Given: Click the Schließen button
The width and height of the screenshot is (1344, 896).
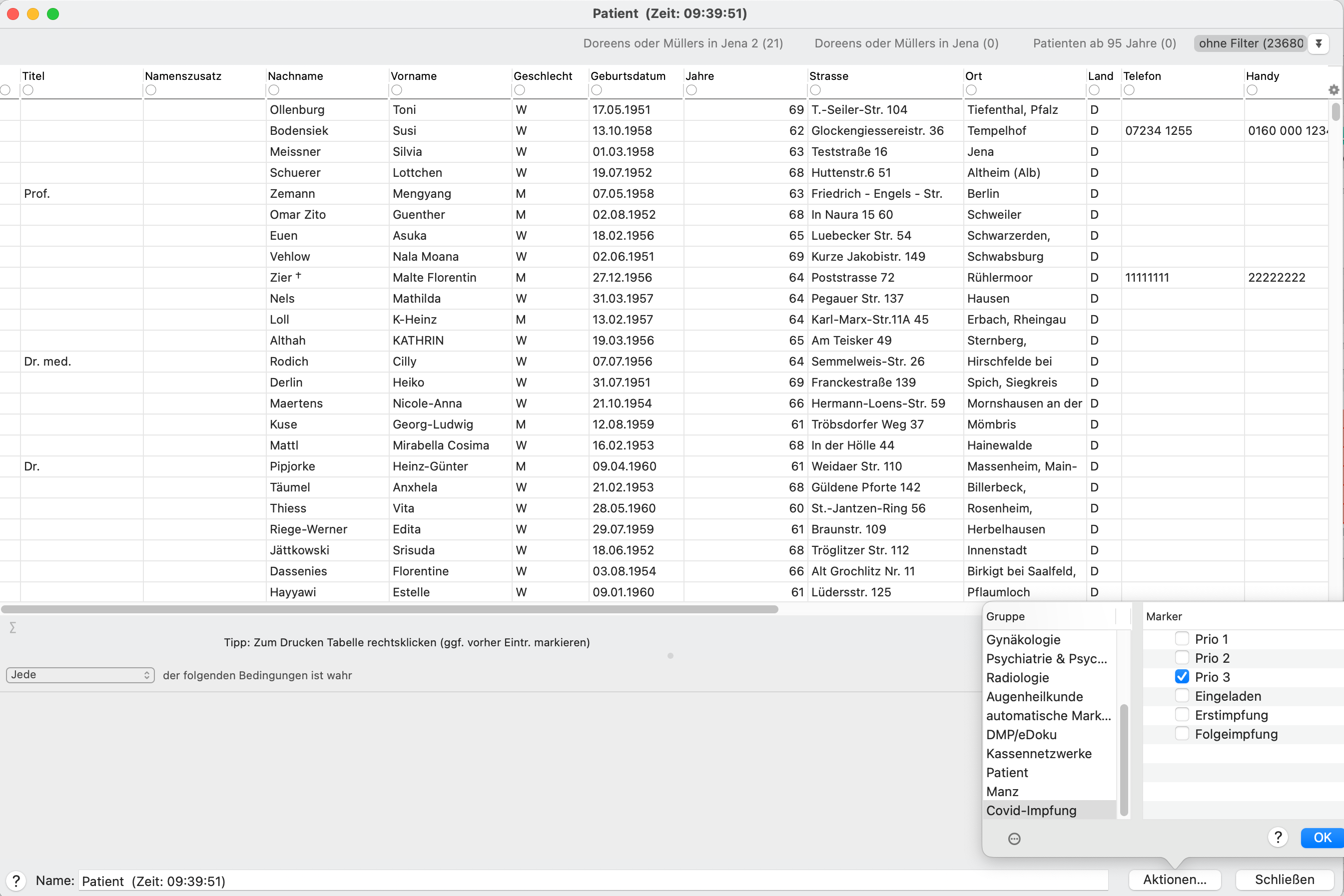Looking at the screenshot, I should [1284, 880].
